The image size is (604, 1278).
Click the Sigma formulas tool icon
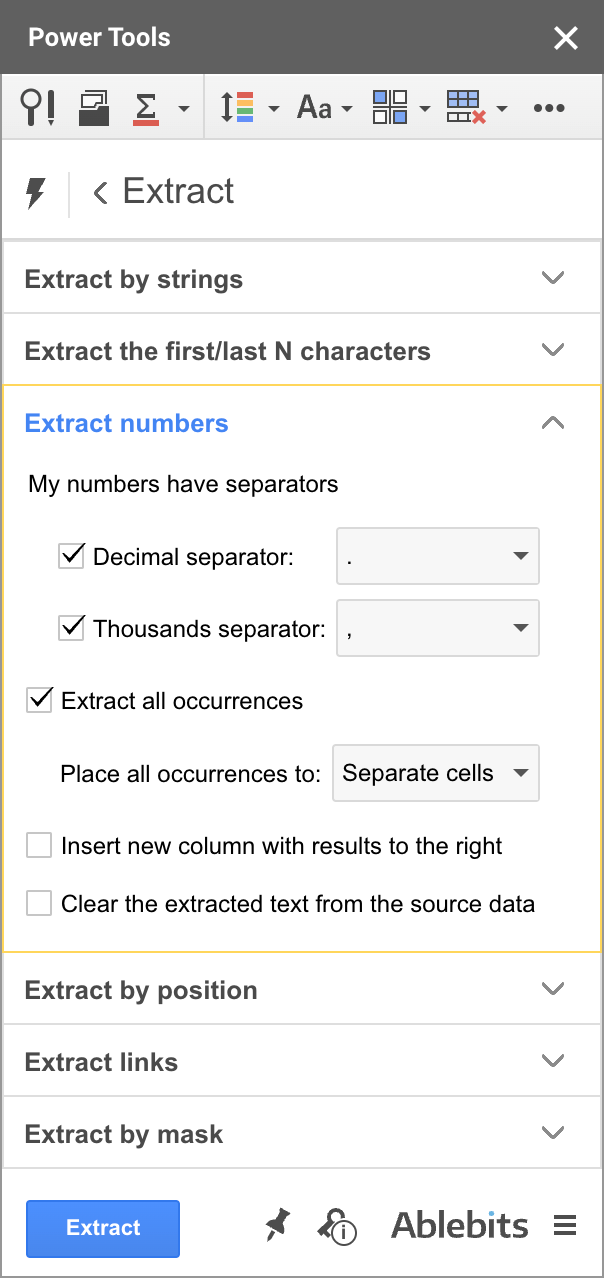coord(147,107)
